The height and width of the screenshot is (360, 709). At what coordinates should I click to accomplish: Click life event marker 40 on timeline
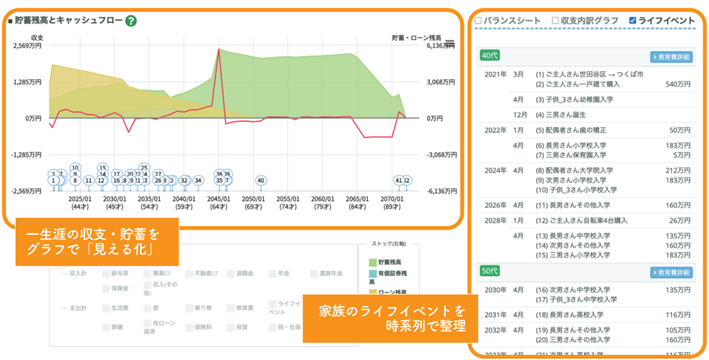click(260, 180)
